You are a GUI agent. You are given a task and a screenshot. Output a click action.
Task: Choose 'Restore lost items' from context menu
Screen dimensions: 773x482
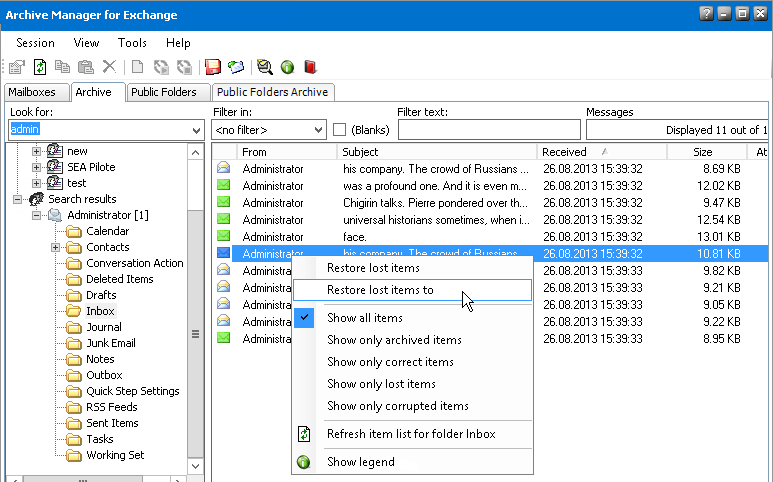[373, 268]
